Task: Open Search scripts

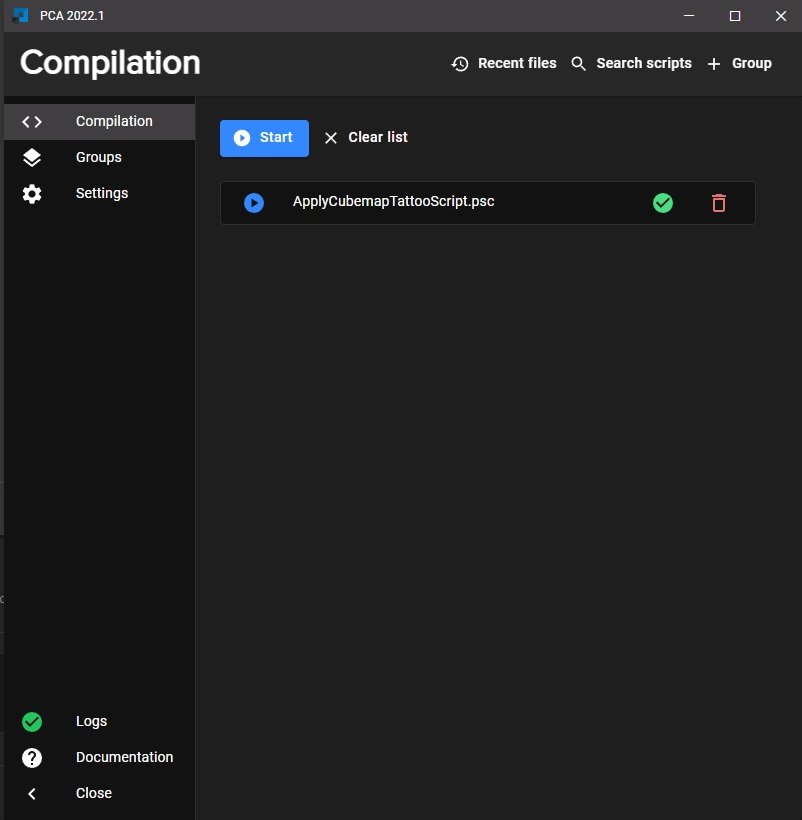Action: [631, 63]
